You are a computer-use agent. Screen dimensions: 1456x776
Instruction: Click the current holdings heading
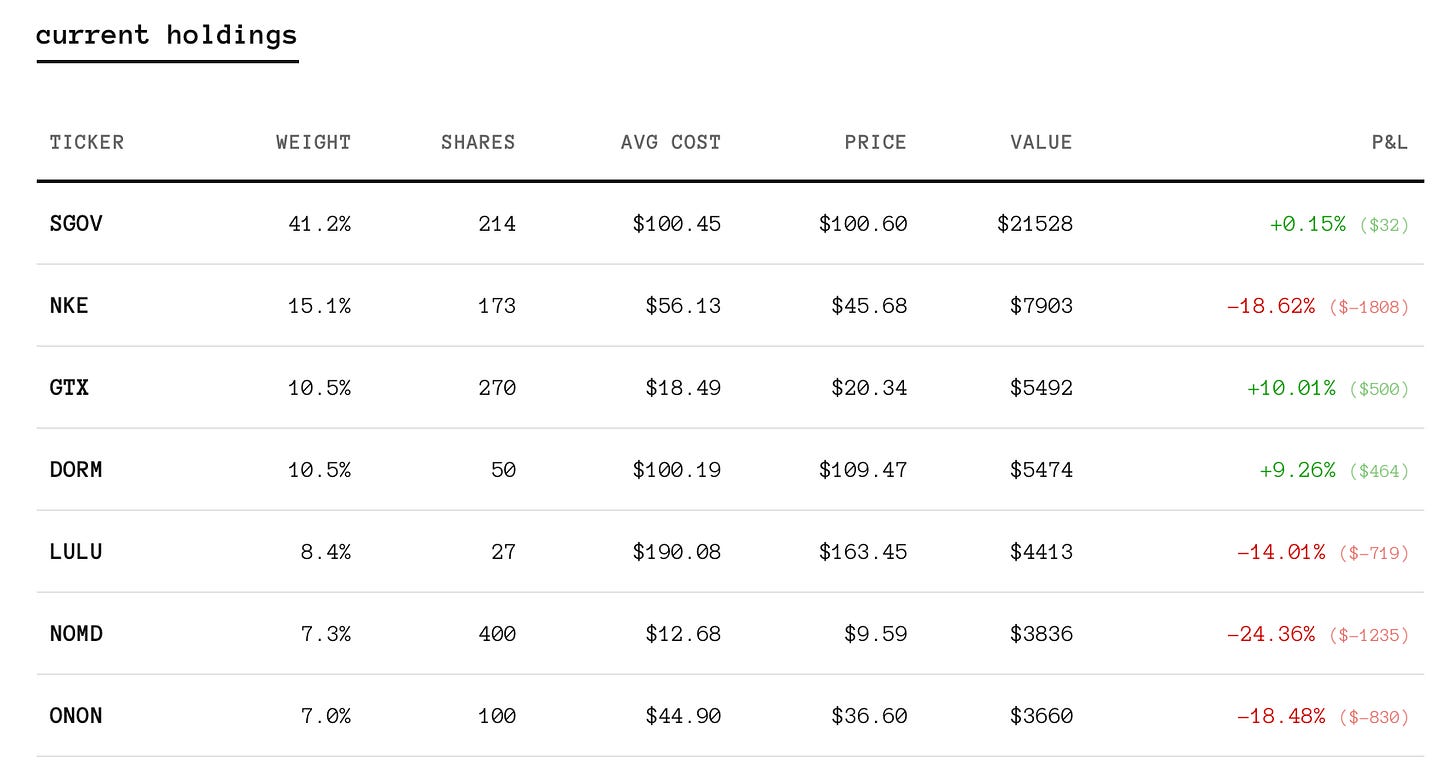point(167,35)
